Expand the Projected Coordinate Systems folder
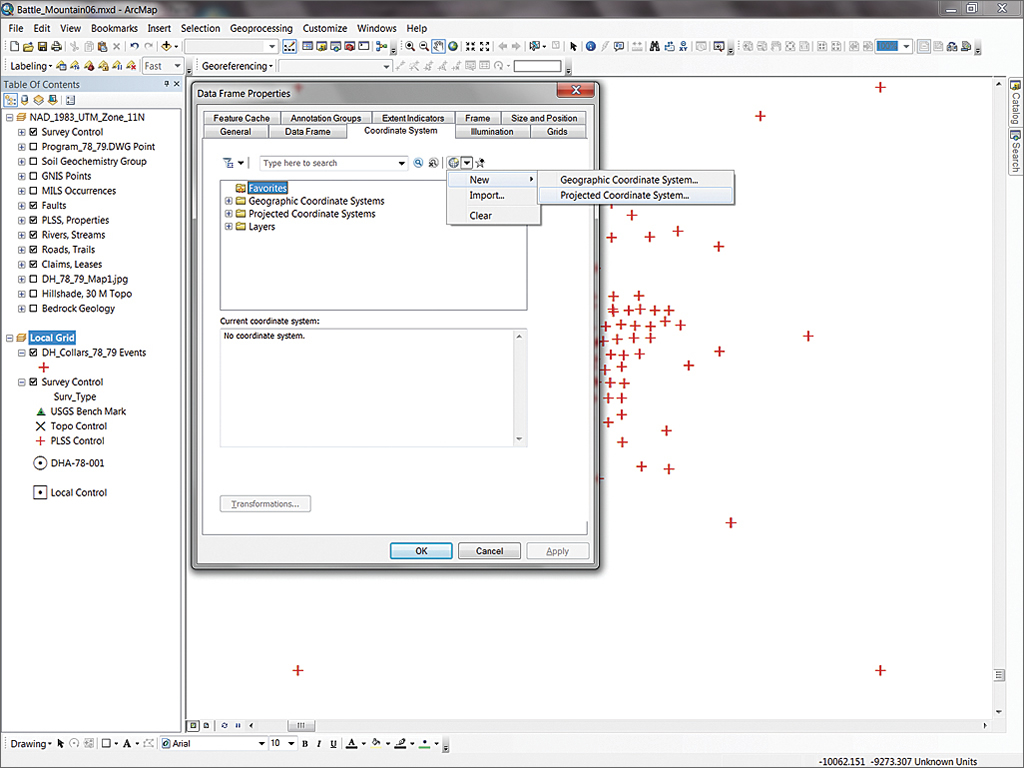The image size is (1024, 768). coord(229,214)
